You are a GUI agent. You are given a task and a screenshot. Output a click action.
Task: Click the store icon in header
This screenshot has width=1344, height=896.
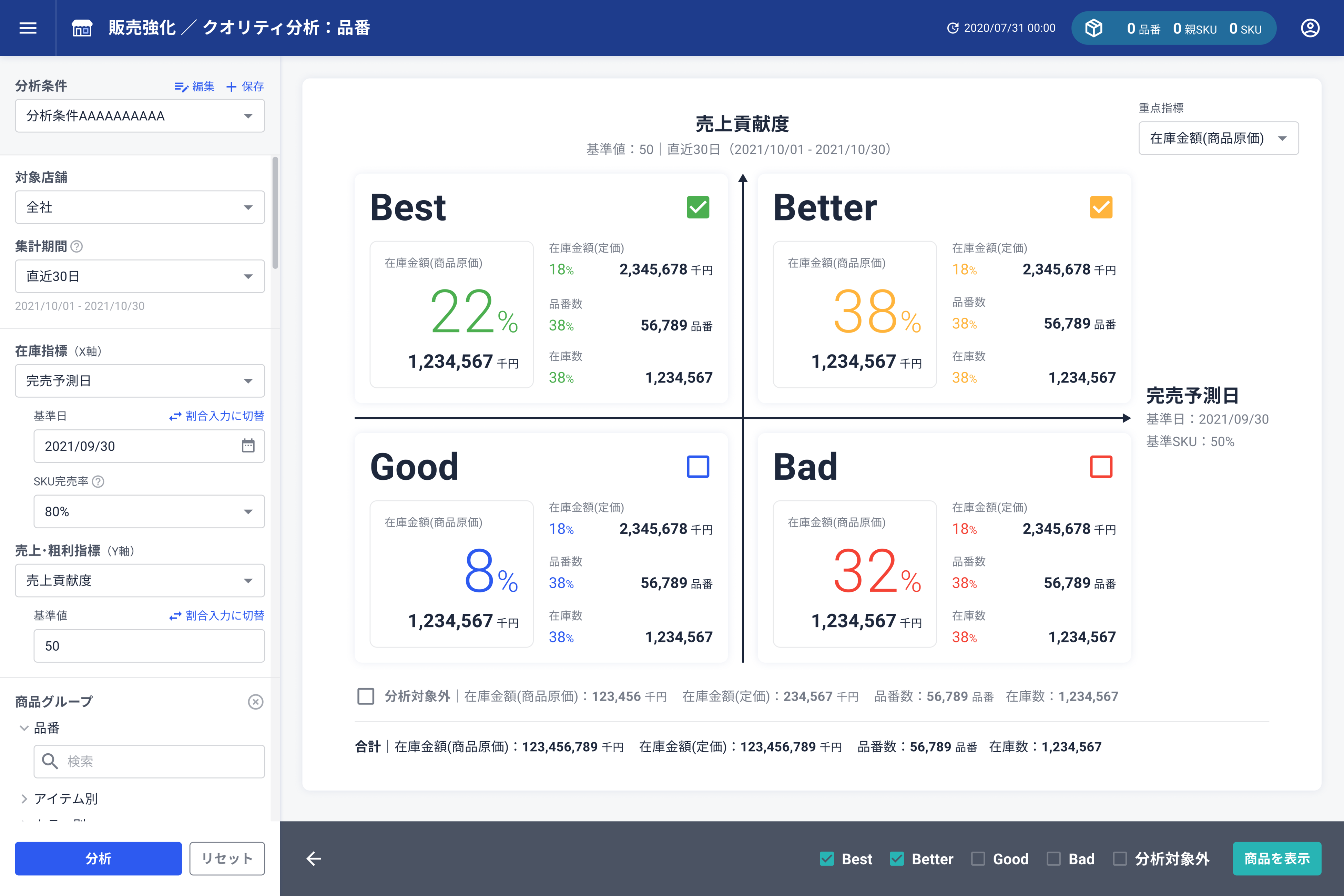pyautogui.click(x=82, y=28)
